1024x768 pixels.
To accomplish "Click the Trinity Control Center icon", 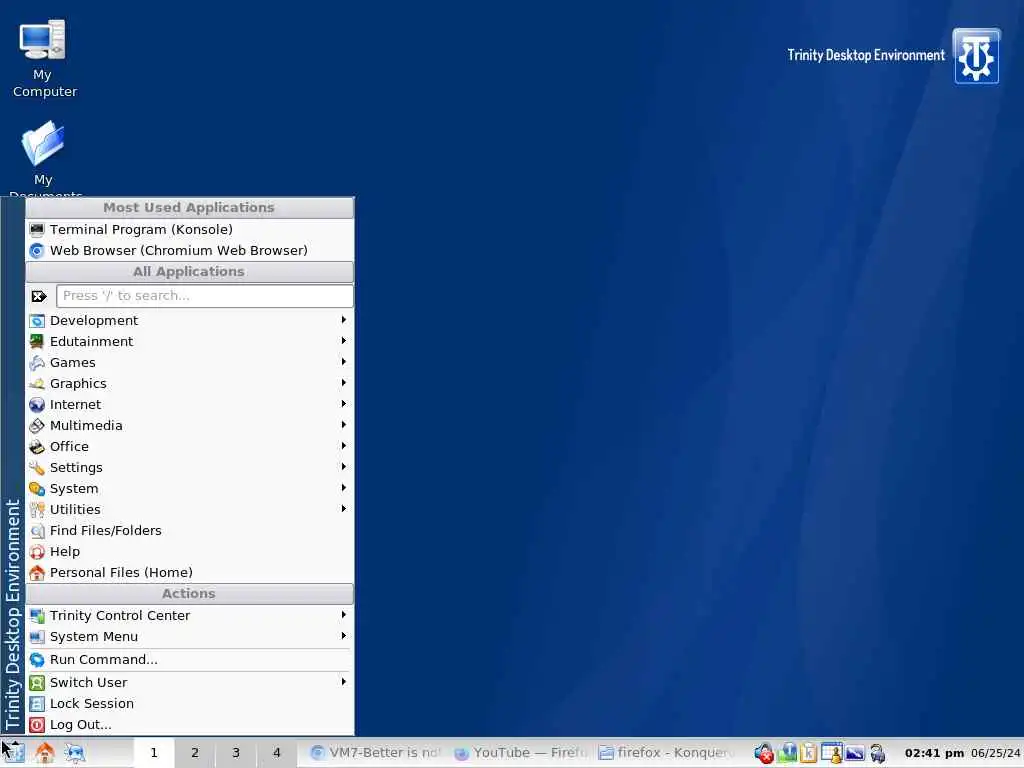I will (37, 616).
